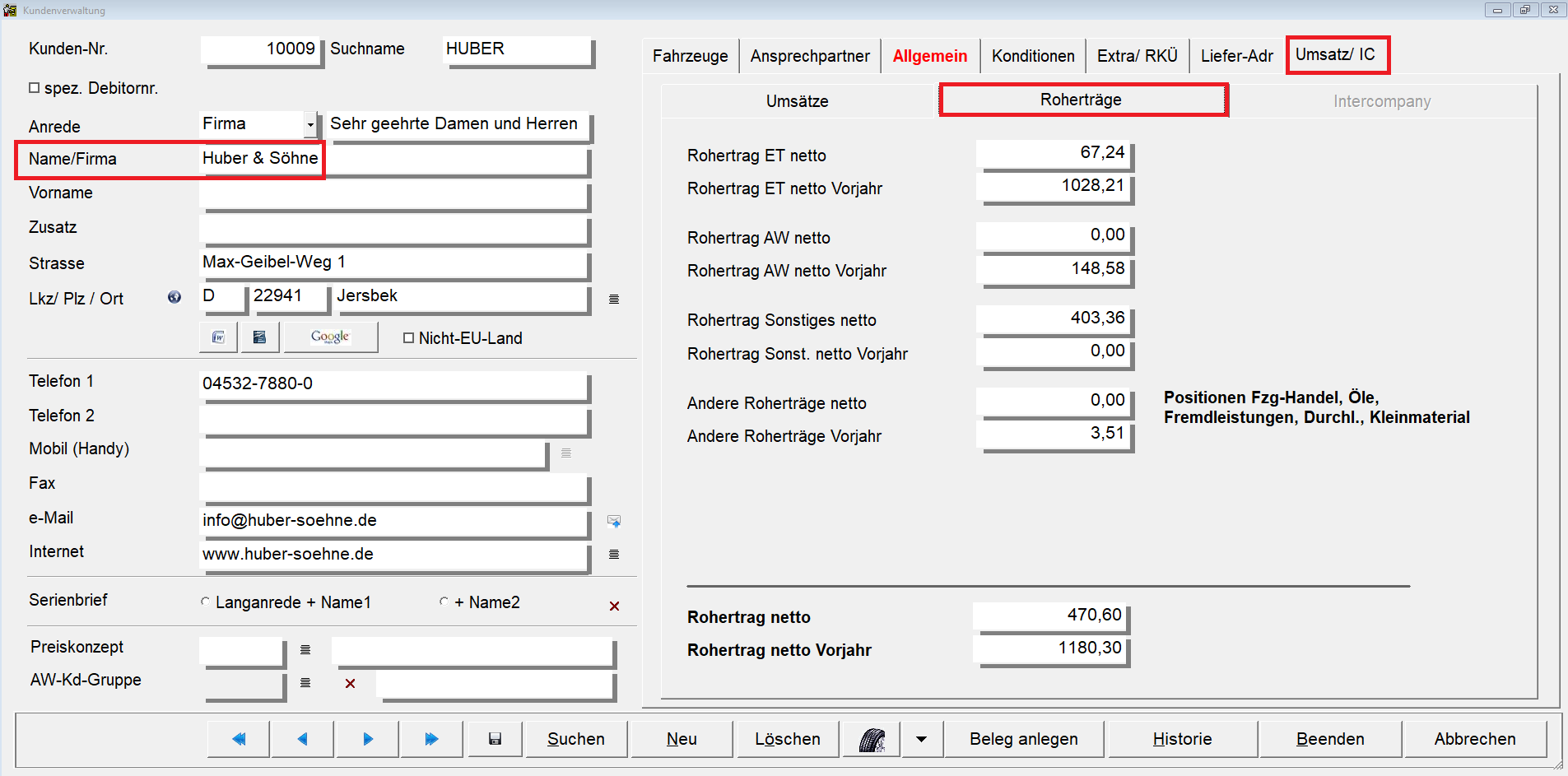Open the list icon beside Internet field

click(614, 555)
